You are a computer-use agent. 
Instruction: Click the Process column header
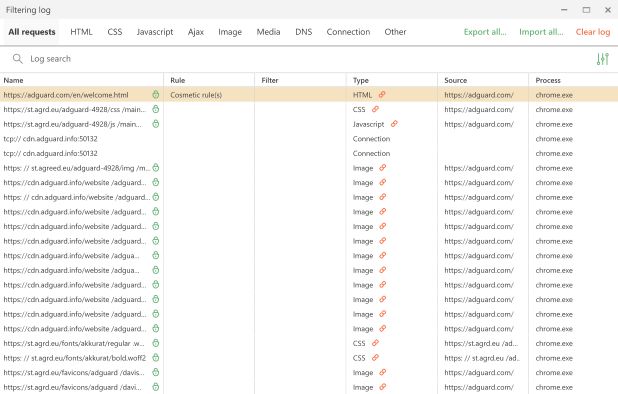(x=548, y=80)
